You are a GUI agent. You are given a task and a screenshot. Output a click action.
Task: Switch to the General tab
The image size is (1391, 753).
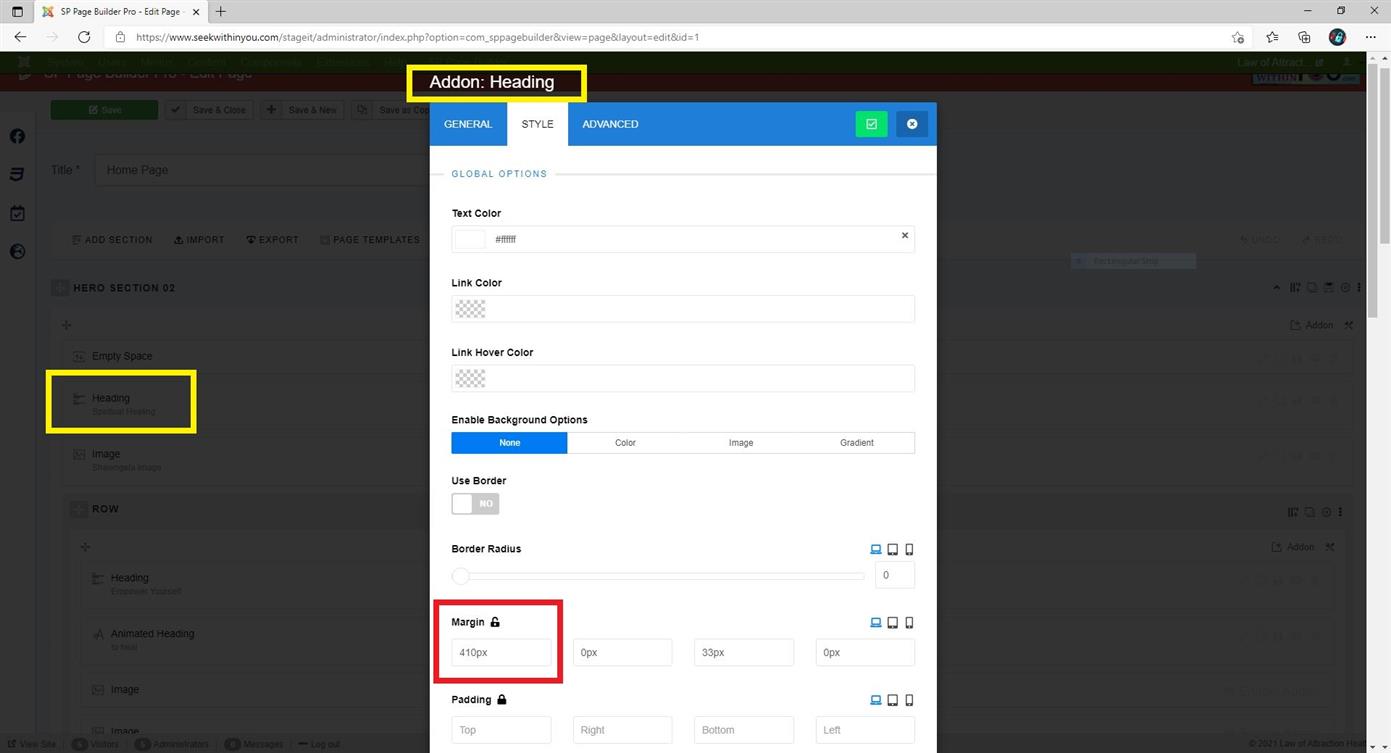(468, 124)
